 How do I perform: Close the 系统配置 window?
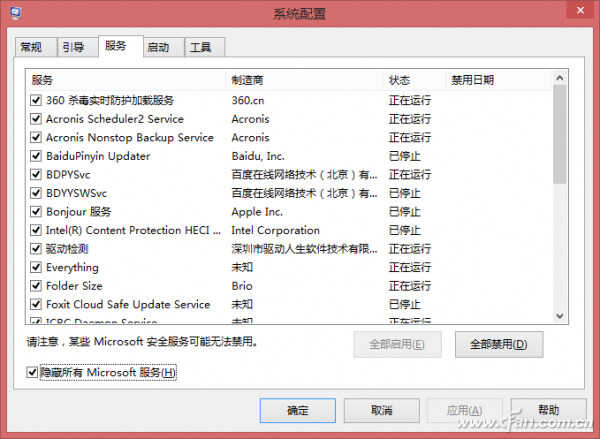pyautogui.click(x=580, y=10)
